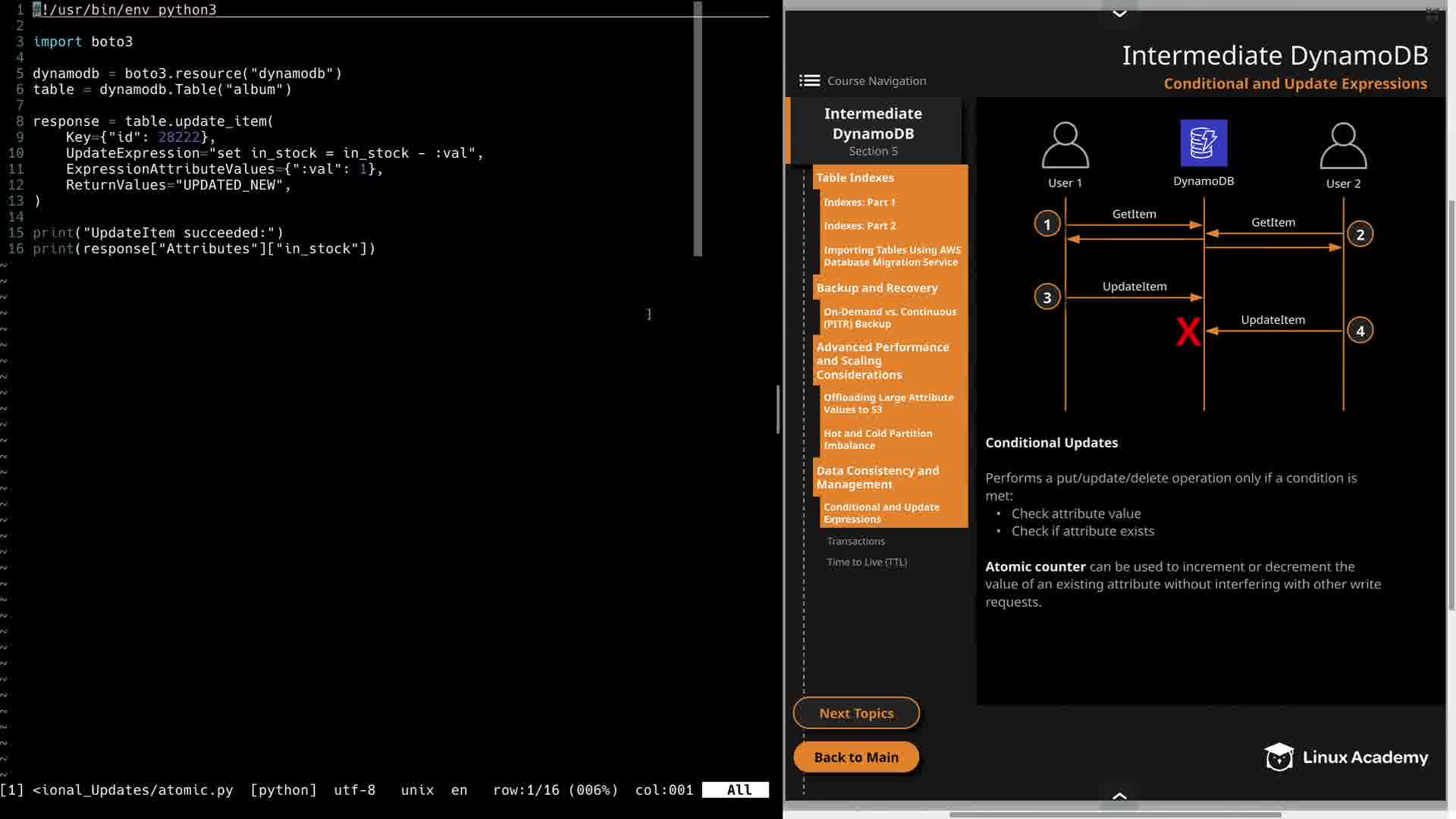
Task: Open Hot and Cold Partition Imbalance lesson
Action: (x=877, y=439)
